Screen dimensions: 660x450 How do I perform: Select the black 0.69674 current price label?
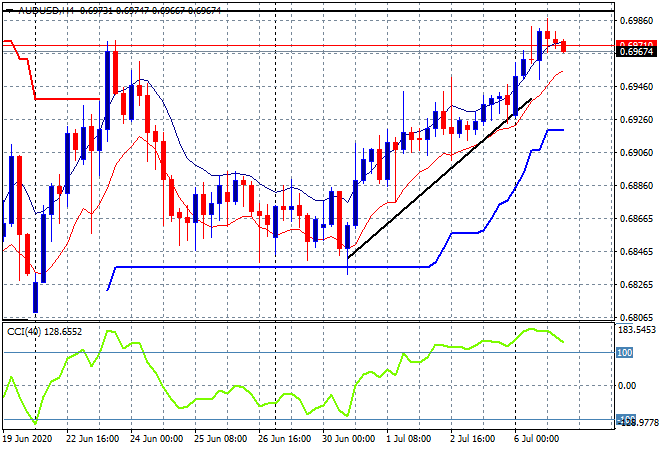pos(636,52)
